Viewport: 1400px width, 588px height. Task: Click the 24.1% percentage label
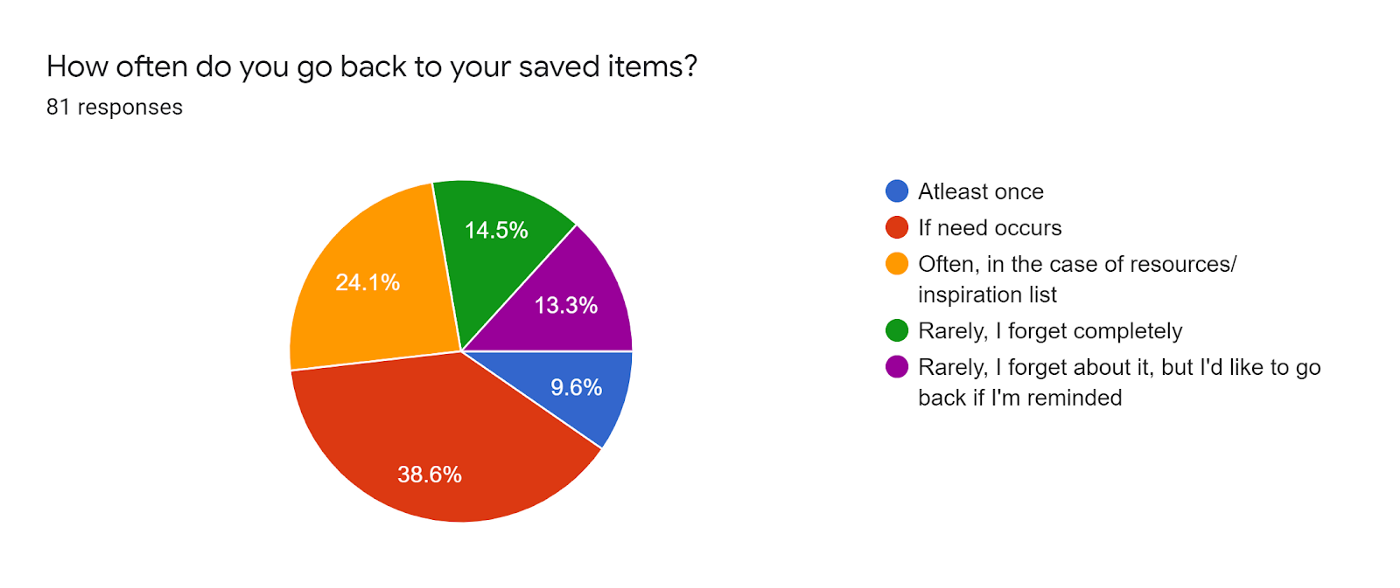tap(367, 283)
